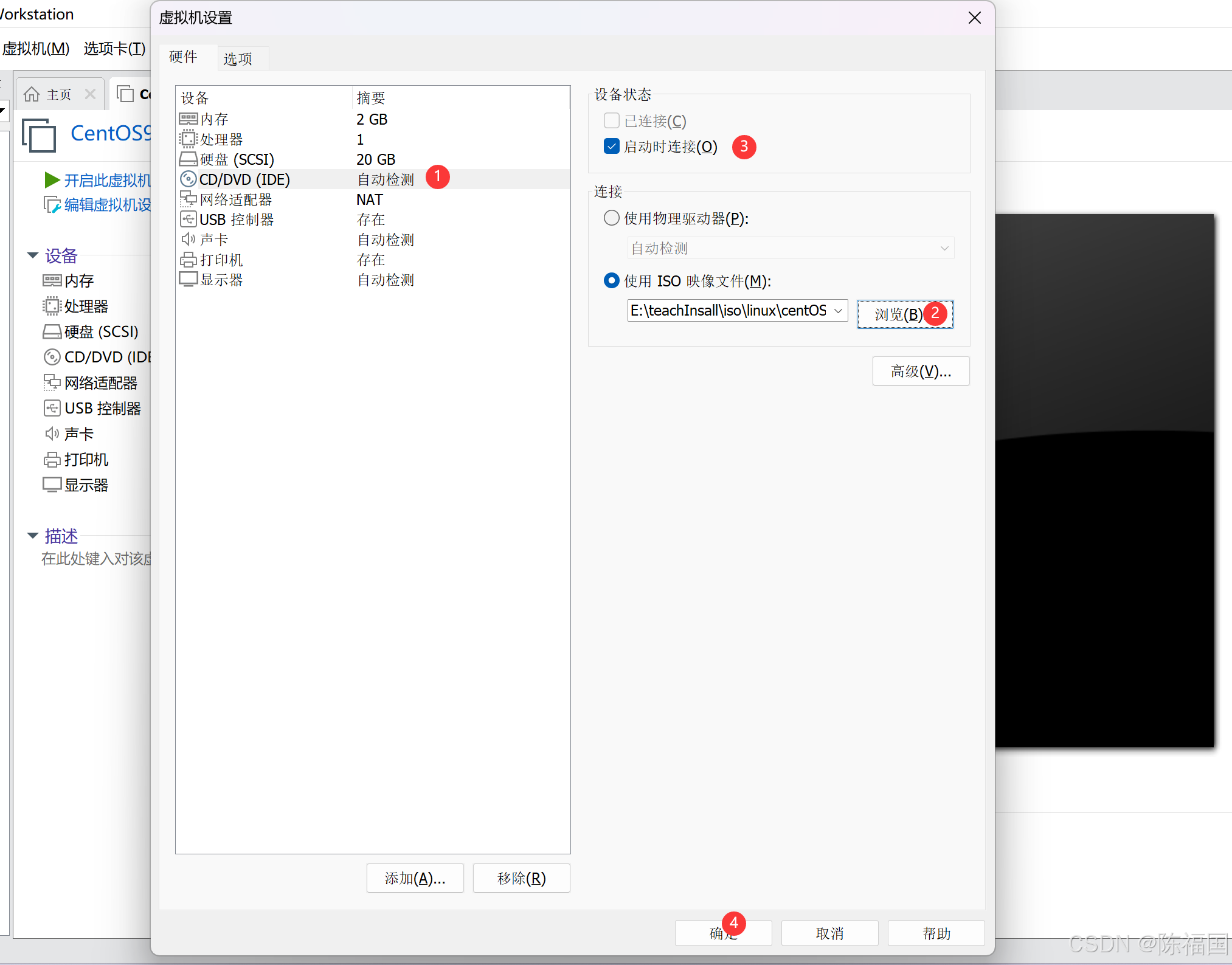Select the 显示器 display icon in dialog list
Viewport: 1232px width, 965px height.
pos(189,280)
